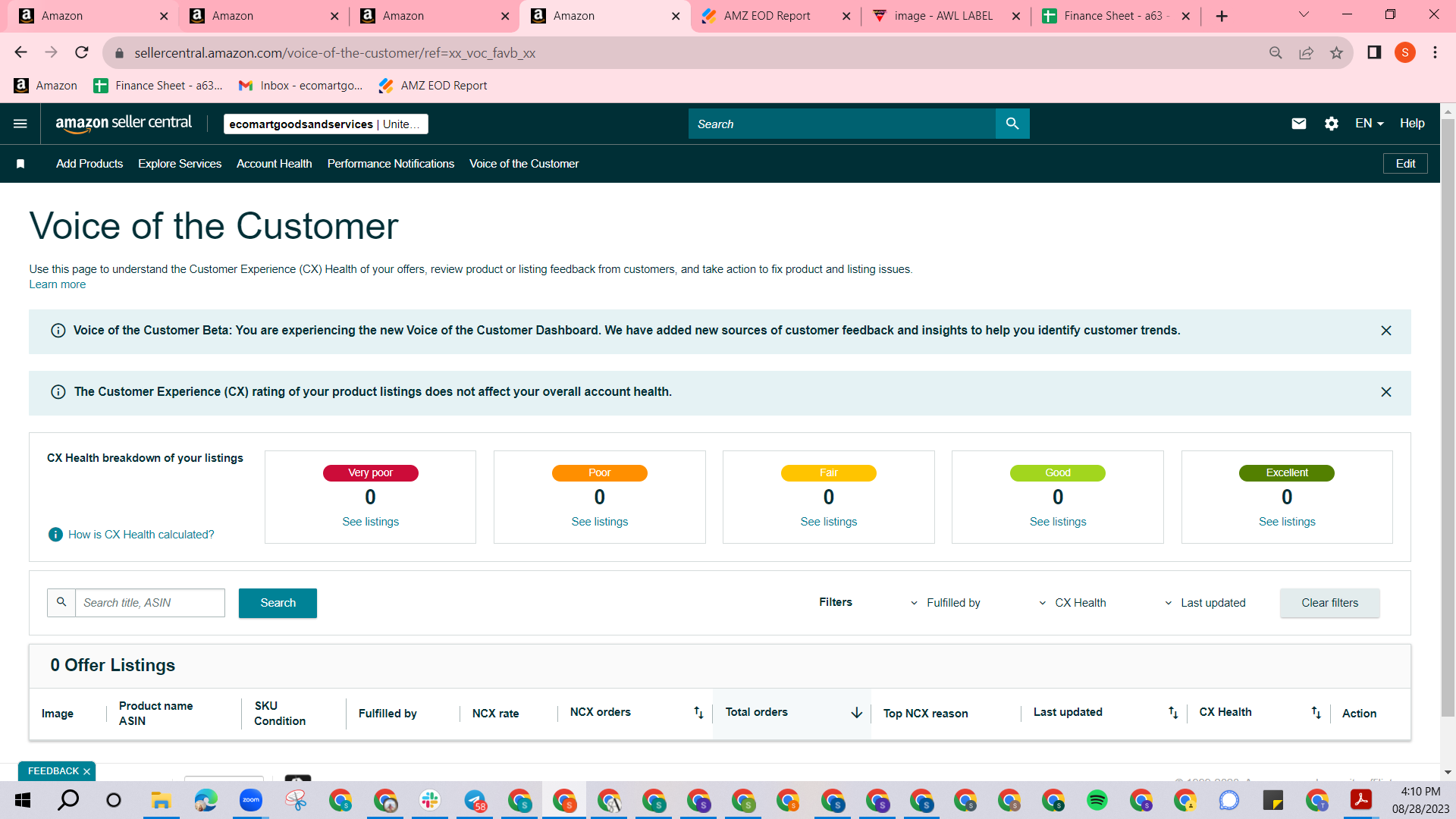Bookmark this page with the star icon
Viewport: 1456px width, 819px height.
[1336, 52]
